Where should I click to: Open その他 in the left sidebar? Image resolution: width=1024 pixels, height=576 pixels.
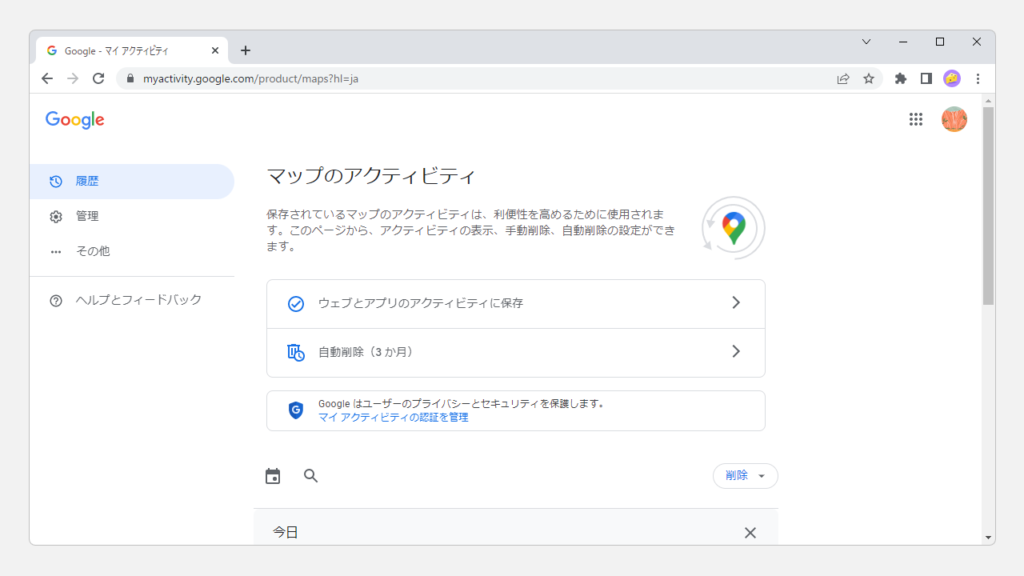[x=92, y=251]
